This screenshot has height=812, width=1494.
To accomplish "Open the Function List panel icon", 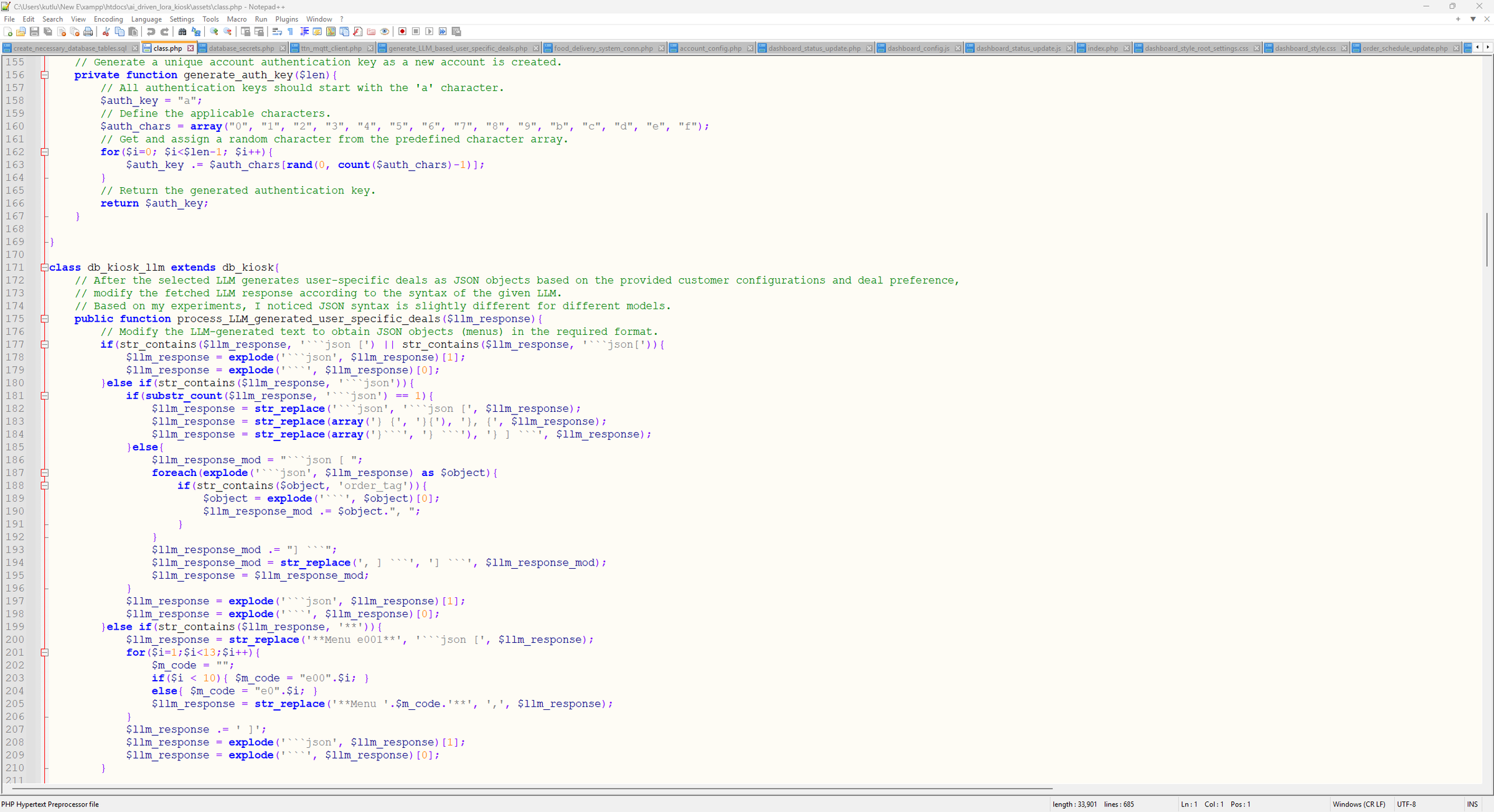I will click(x=358, y=32).
